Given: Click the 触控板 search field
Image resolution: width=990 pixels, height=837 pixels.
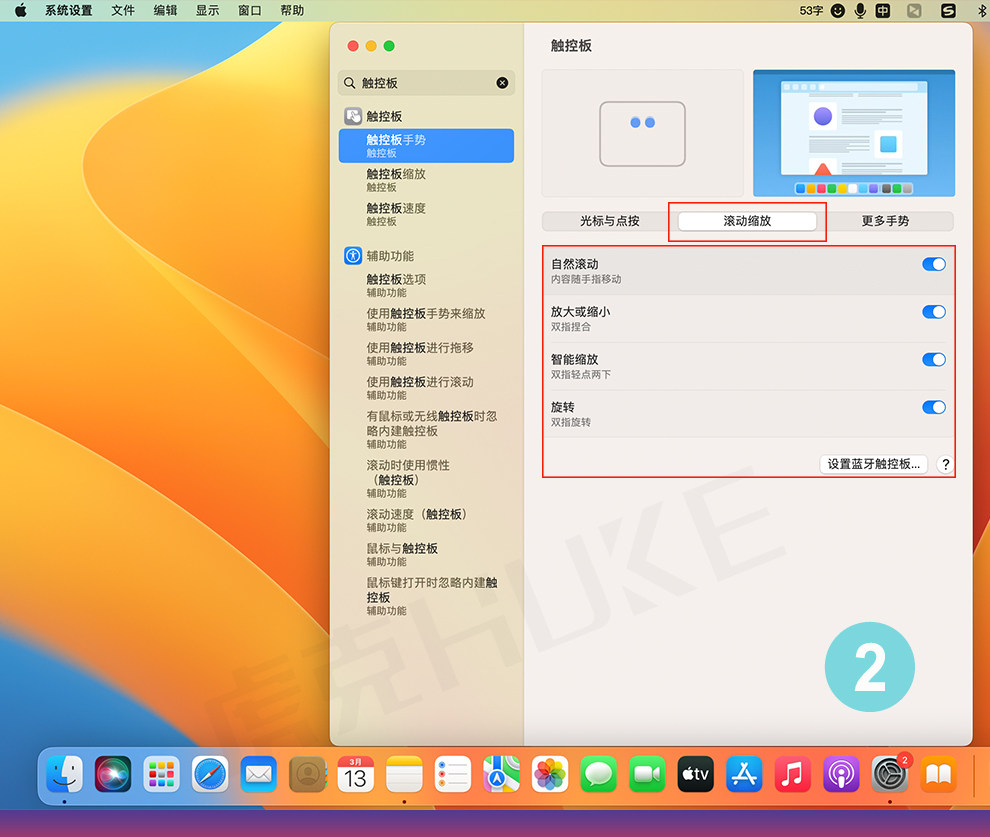Looking at the screenshot, I should (x=426, y=83).
